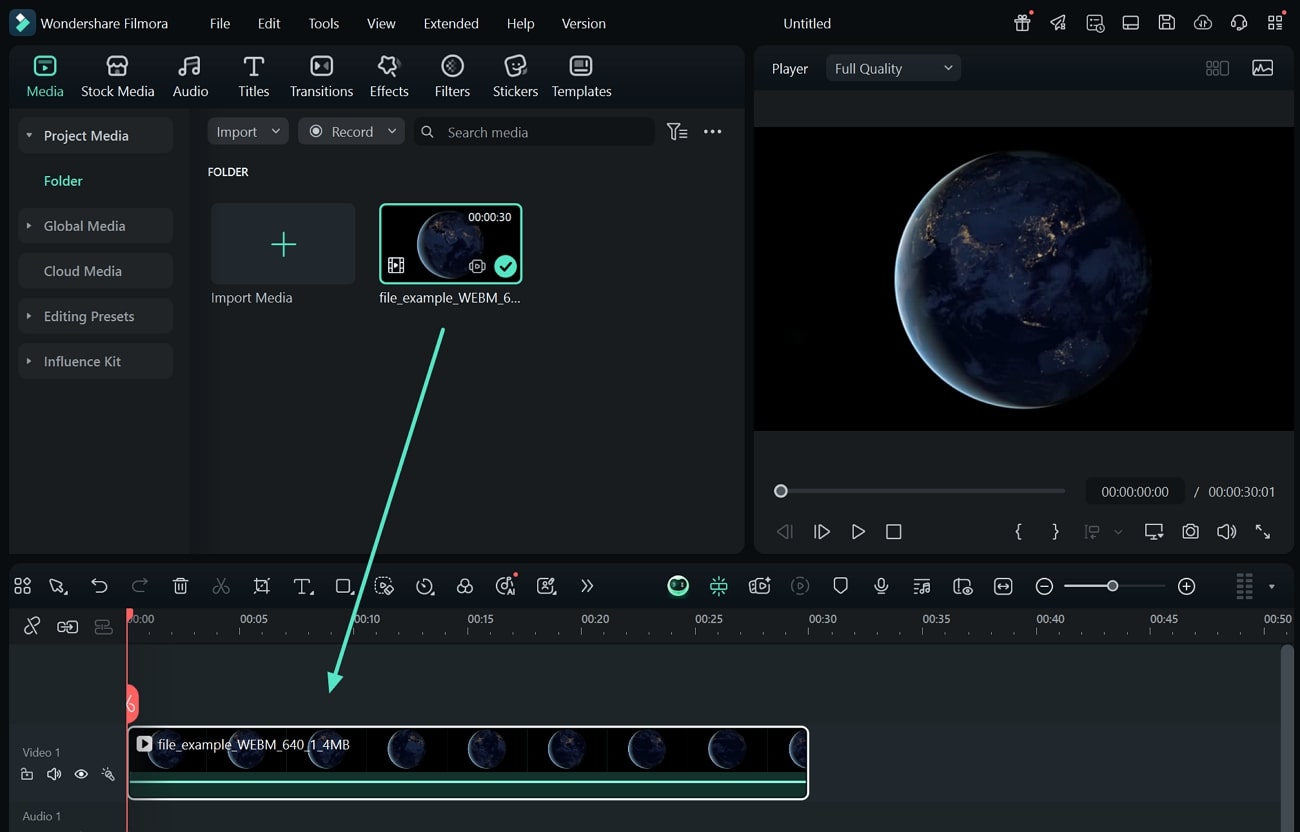
Task: Take a snapshot with camera icon
Action: pos(1190,532)
